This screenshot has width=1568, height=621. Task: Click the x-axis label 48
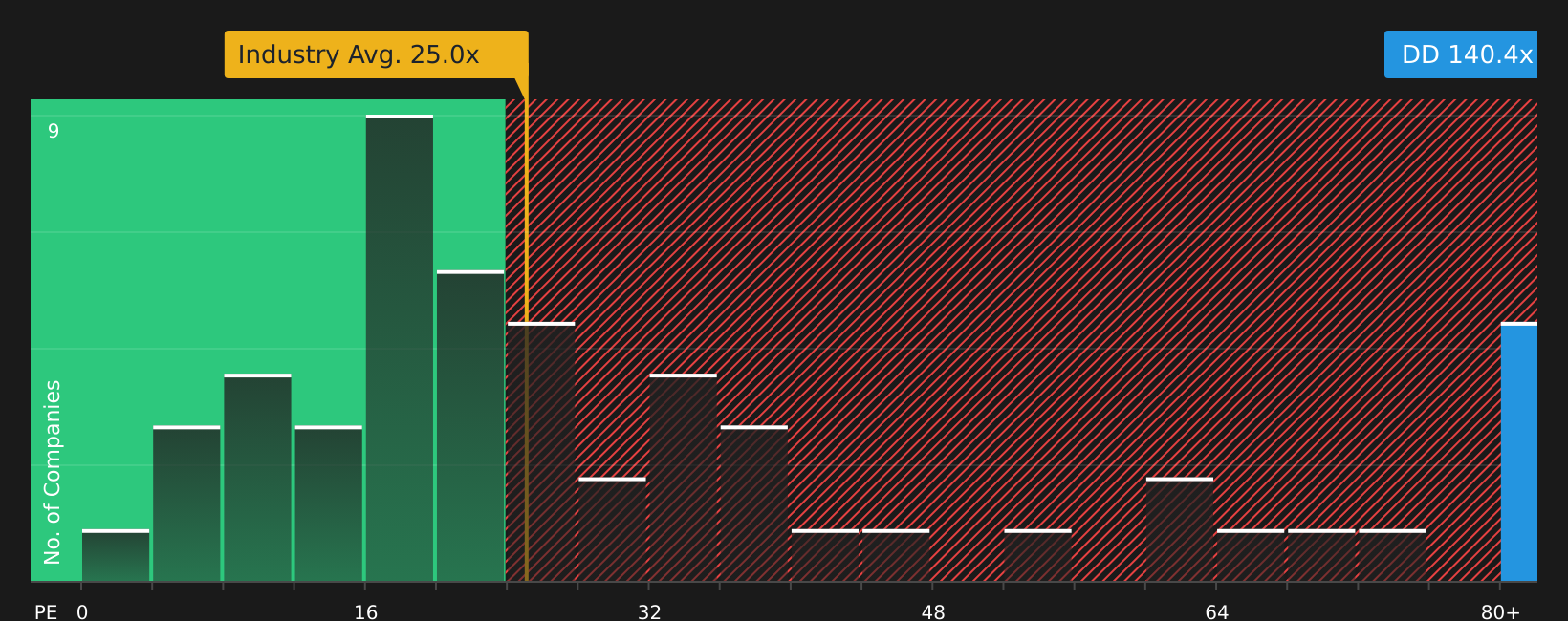(933, 611)
